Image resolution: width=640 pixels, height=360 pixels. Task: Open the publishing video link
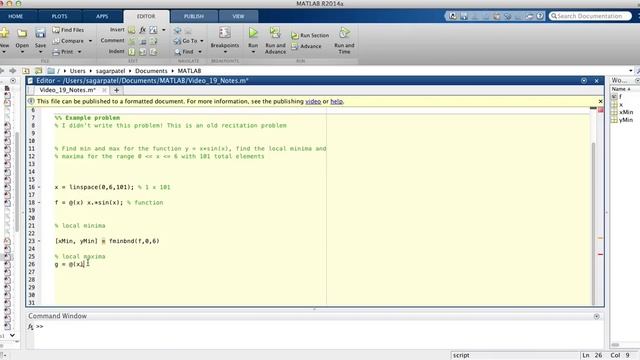pyautogui.click(x=313, y=101)
